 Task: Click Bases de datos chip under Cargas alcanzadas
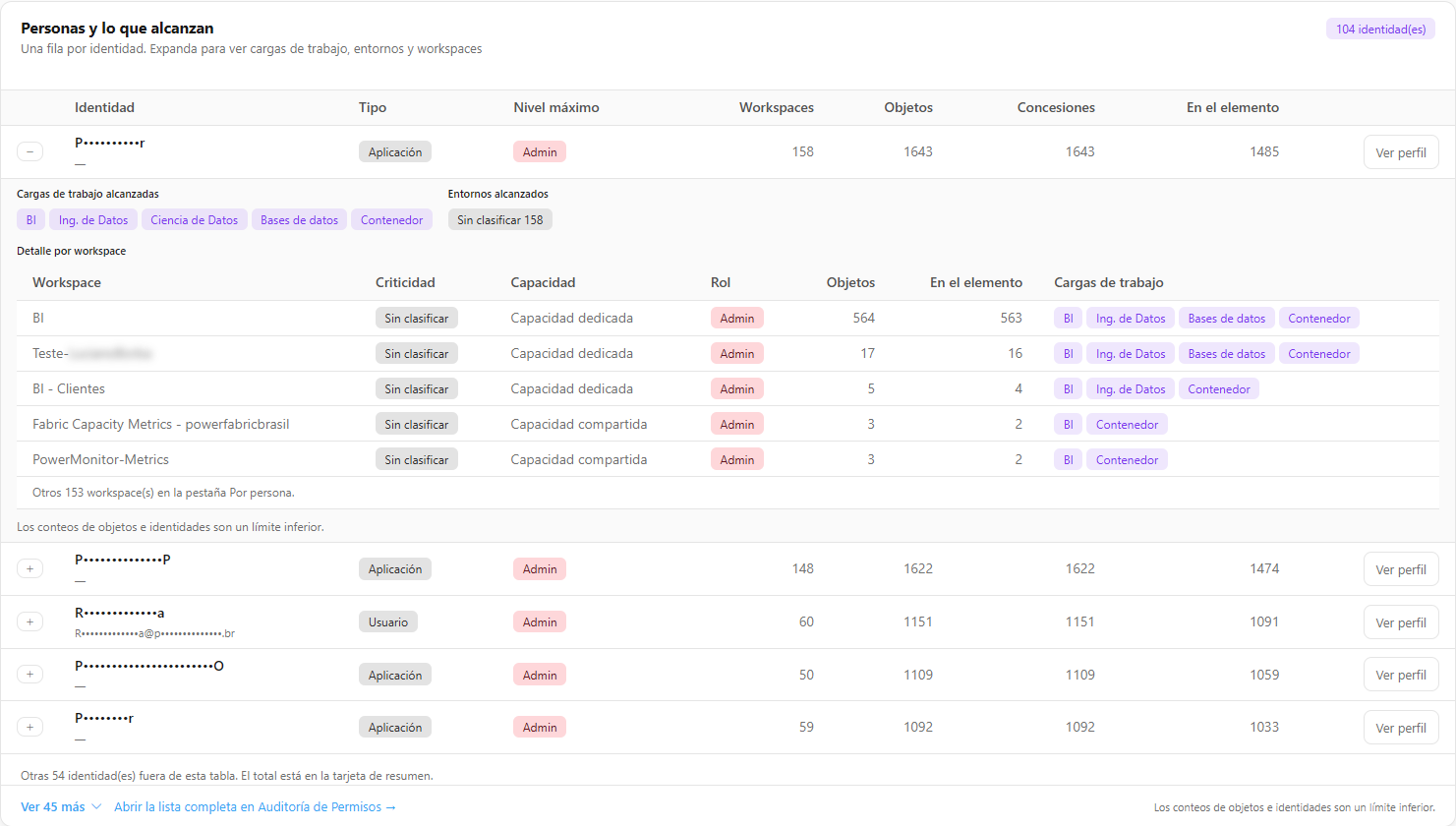coord(299,220)
